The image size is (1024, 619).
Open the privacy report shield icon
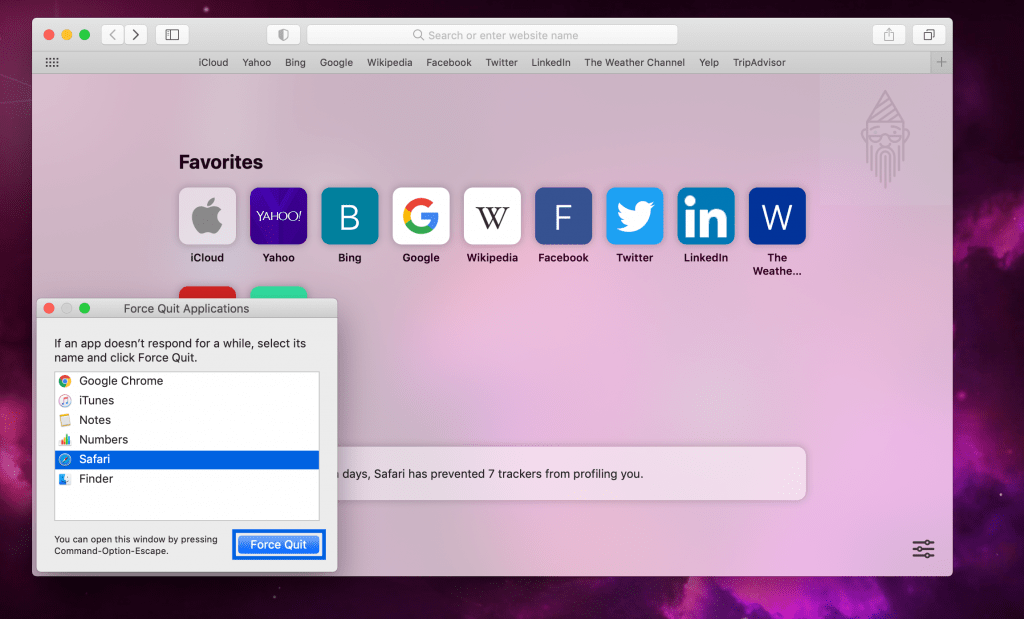(x=283, y=35)
